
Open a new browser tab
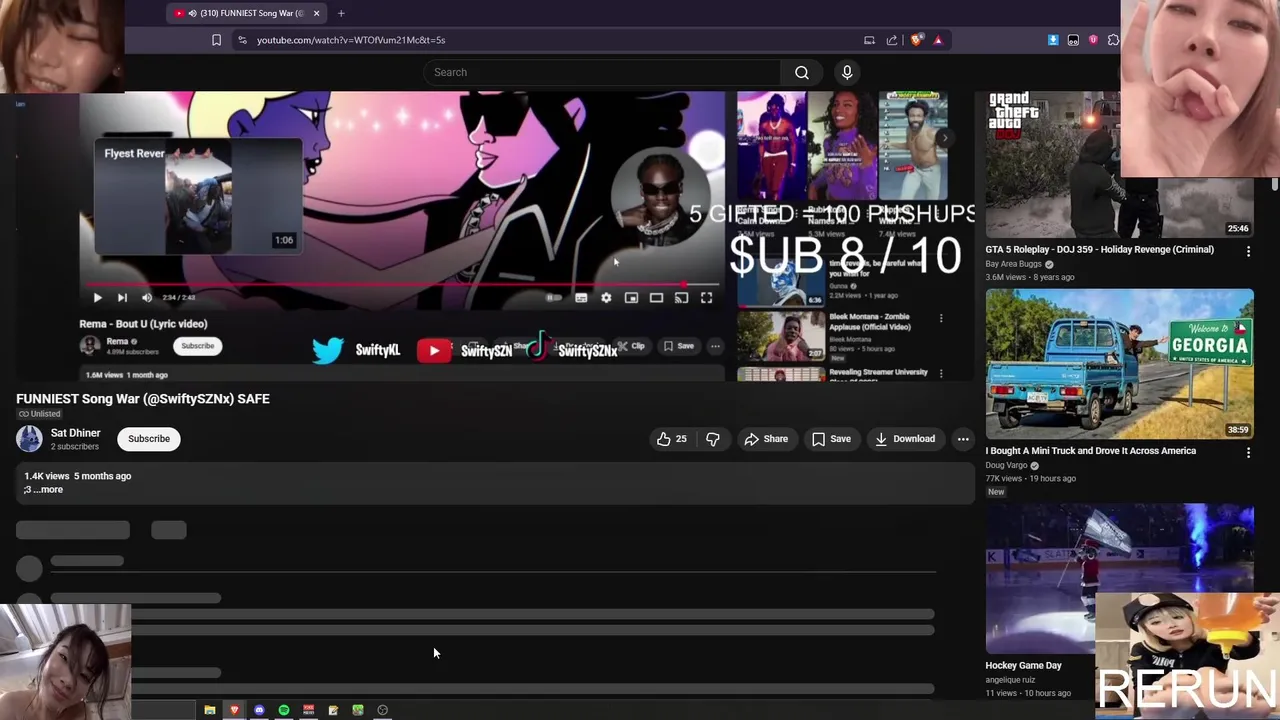pyautogui.click(x=341, y=13)
